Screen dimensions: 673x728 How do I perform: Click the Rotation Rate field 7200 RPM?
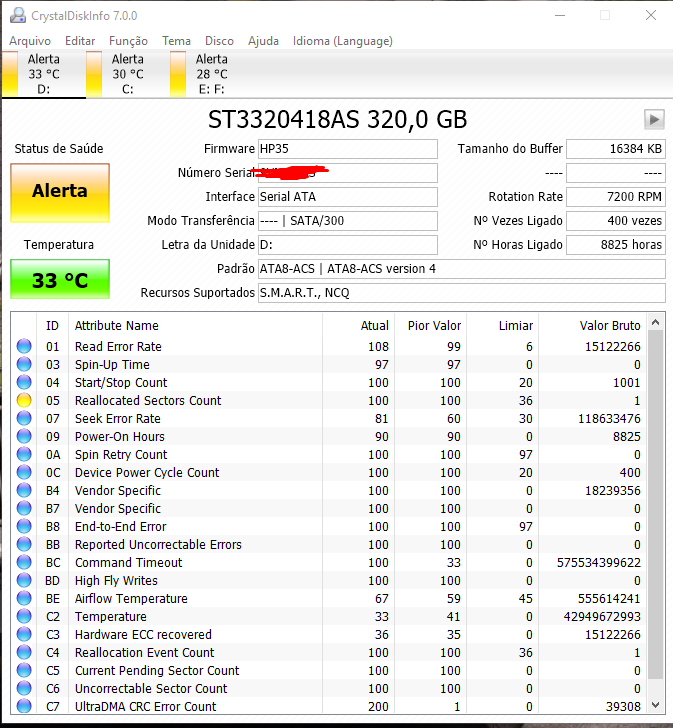pos(616,197)
